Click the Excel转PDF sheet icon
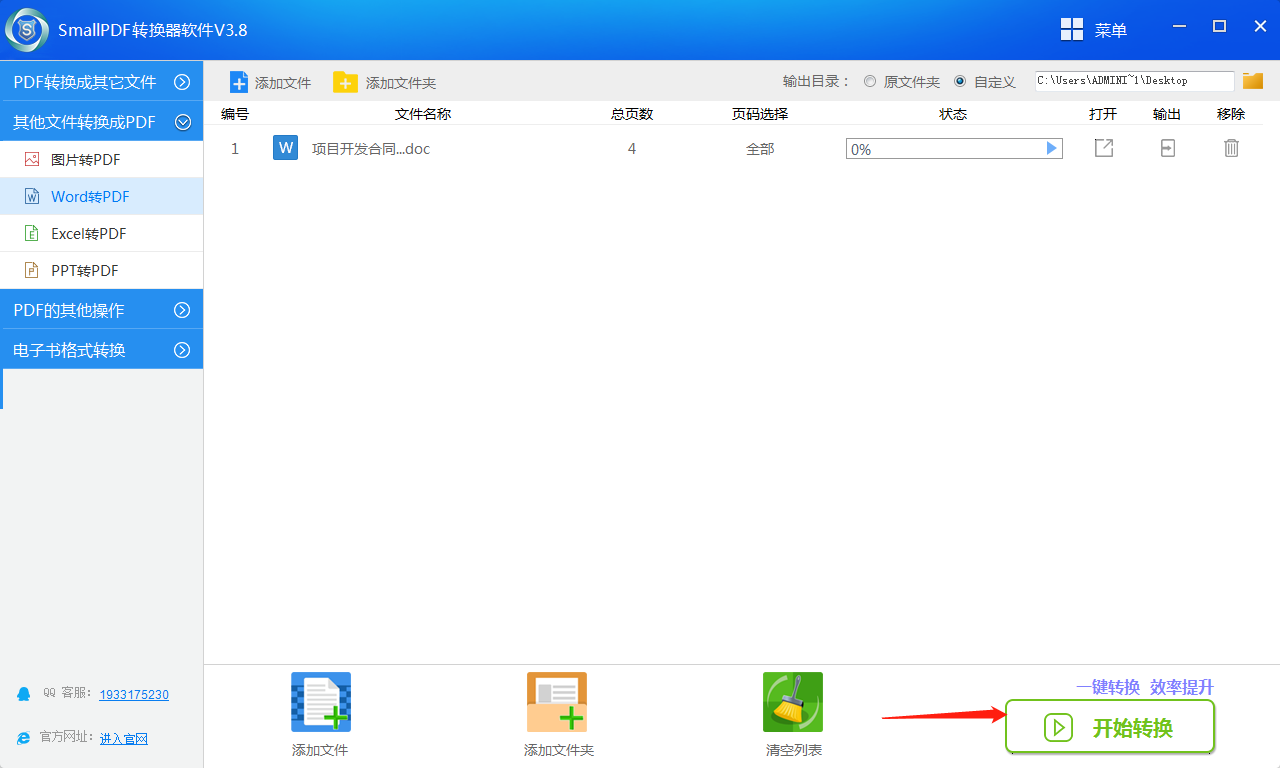 tap(32, 233)
